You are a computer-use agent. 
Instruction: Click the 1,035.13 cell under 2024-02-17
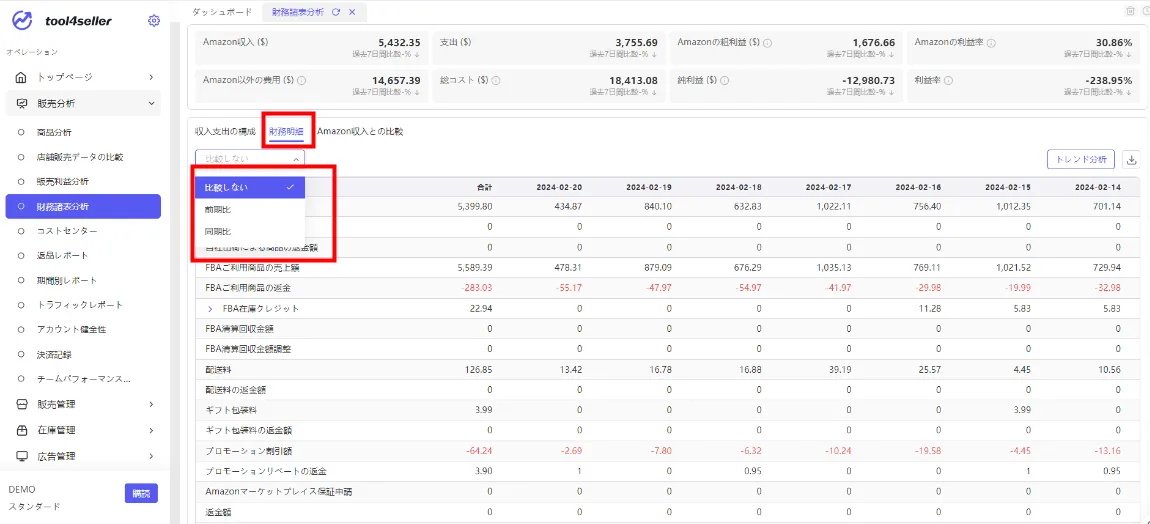[x=832, y=268]
